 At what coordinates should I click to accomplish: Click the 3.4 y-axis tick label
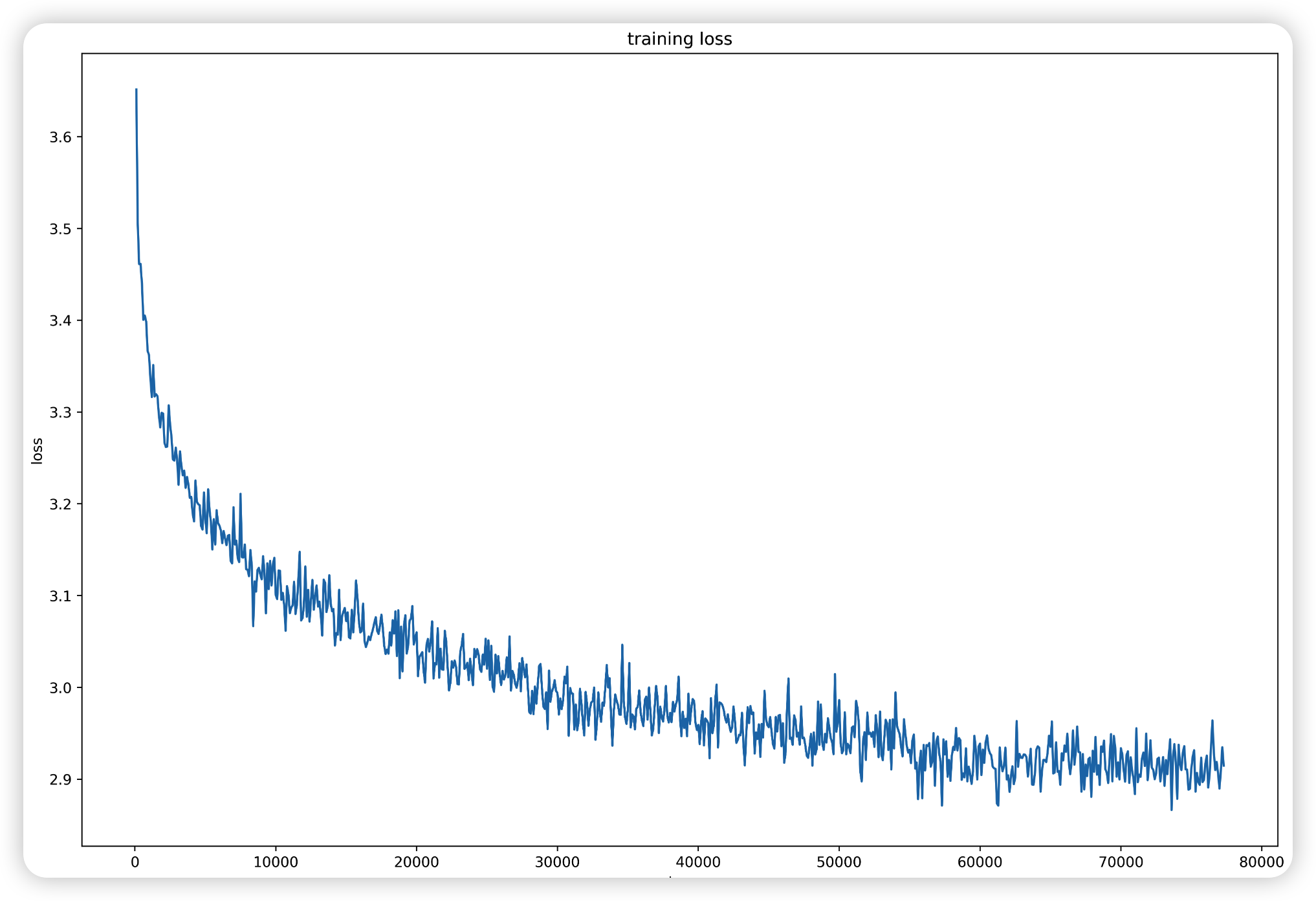(60, 321)
